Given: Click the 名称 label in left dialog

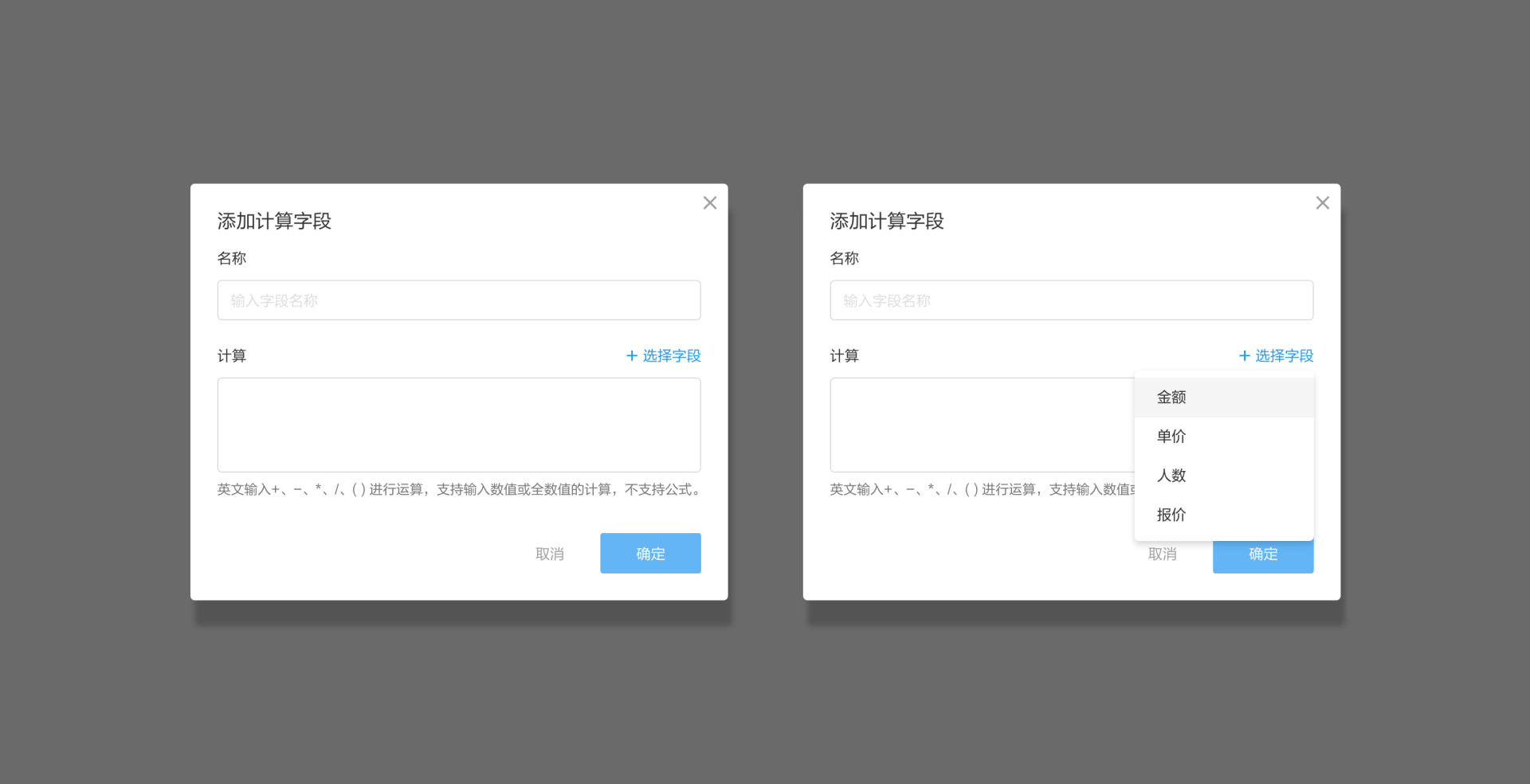Looking at the screenshot, I should (232, 258).
